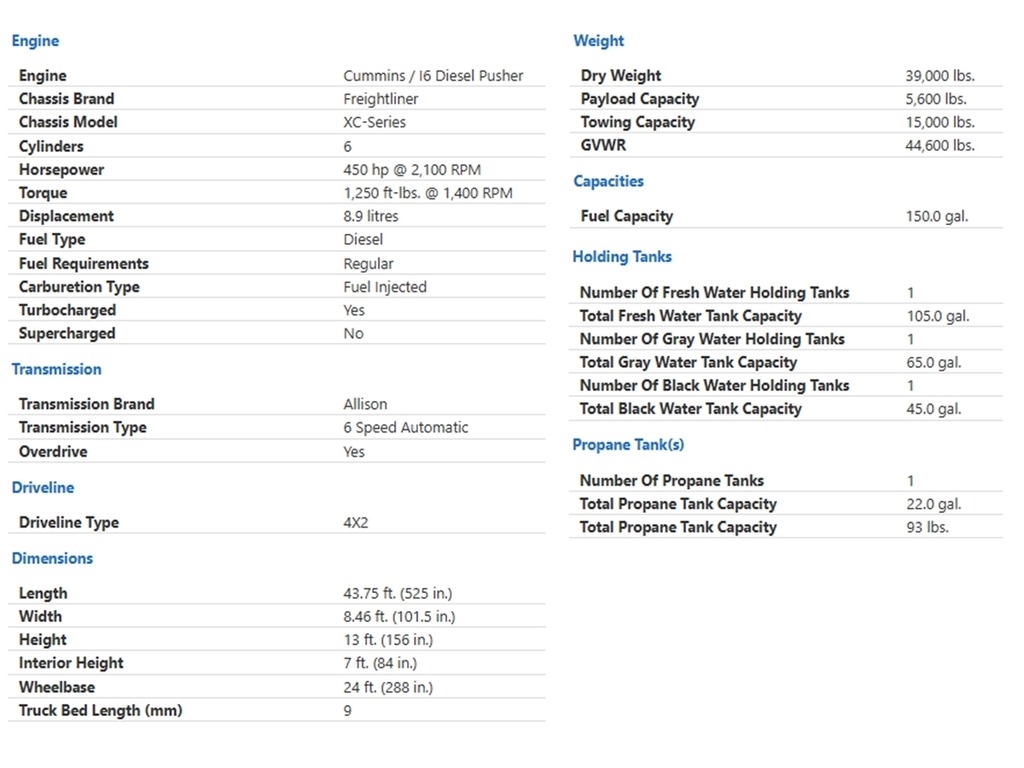The width and height of the screenshot is (1024, 768).
Task: Click the 'Fuel Type' label
Action: coord(52,240)
